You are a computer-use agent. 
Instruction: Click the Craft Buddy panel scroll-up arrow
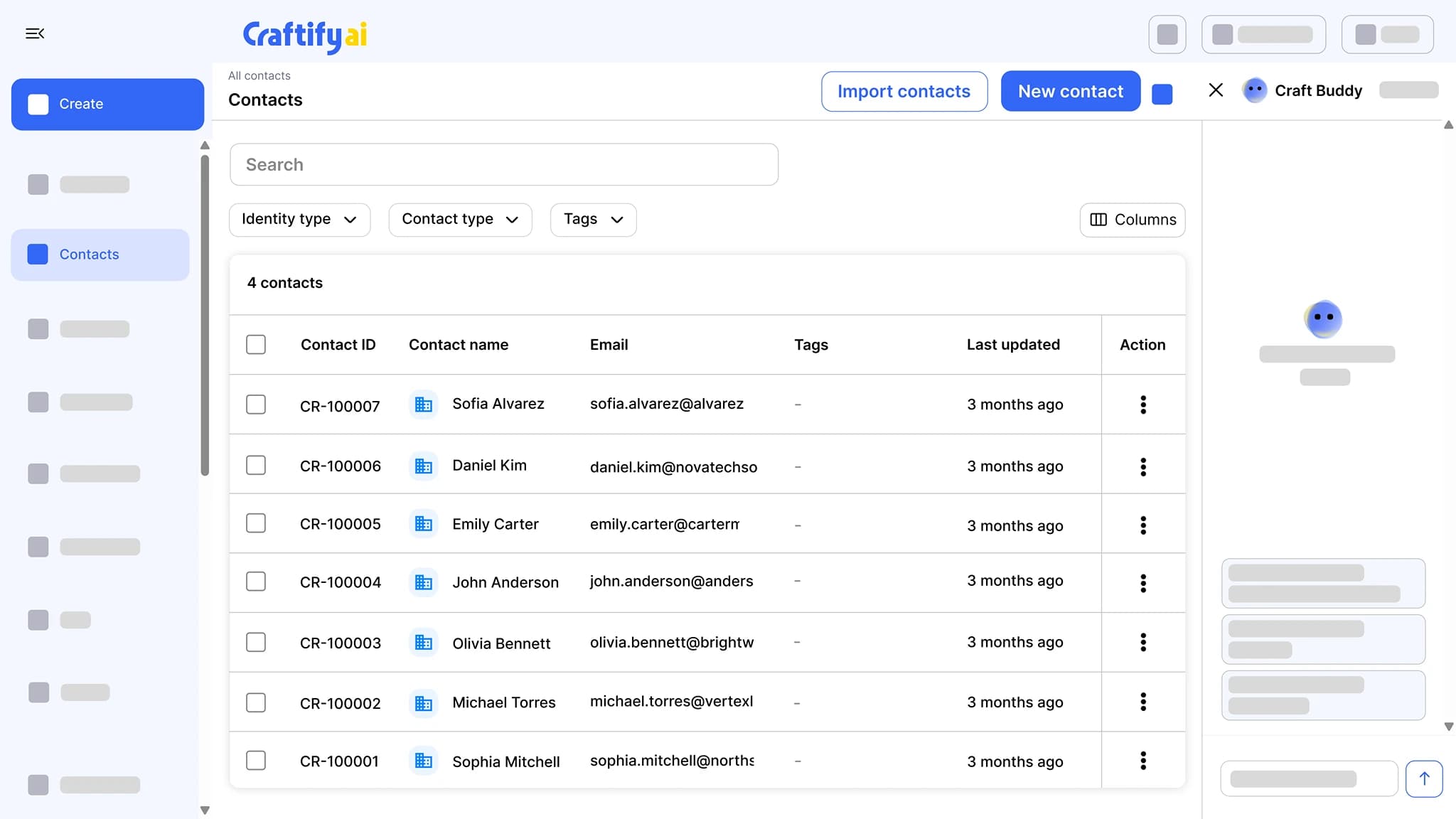(x=1448, y=125)
